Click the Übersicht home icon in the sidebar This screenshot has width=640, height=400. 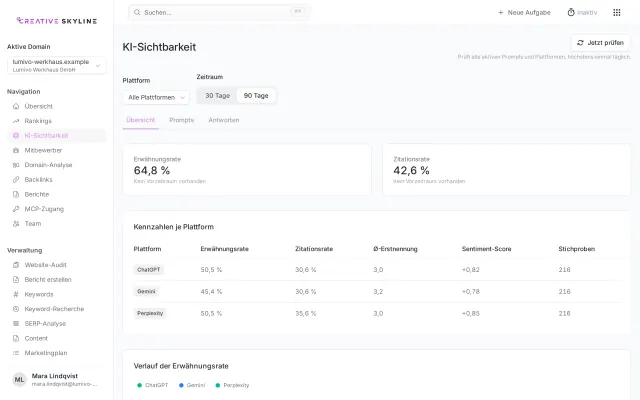pos(16,106)
